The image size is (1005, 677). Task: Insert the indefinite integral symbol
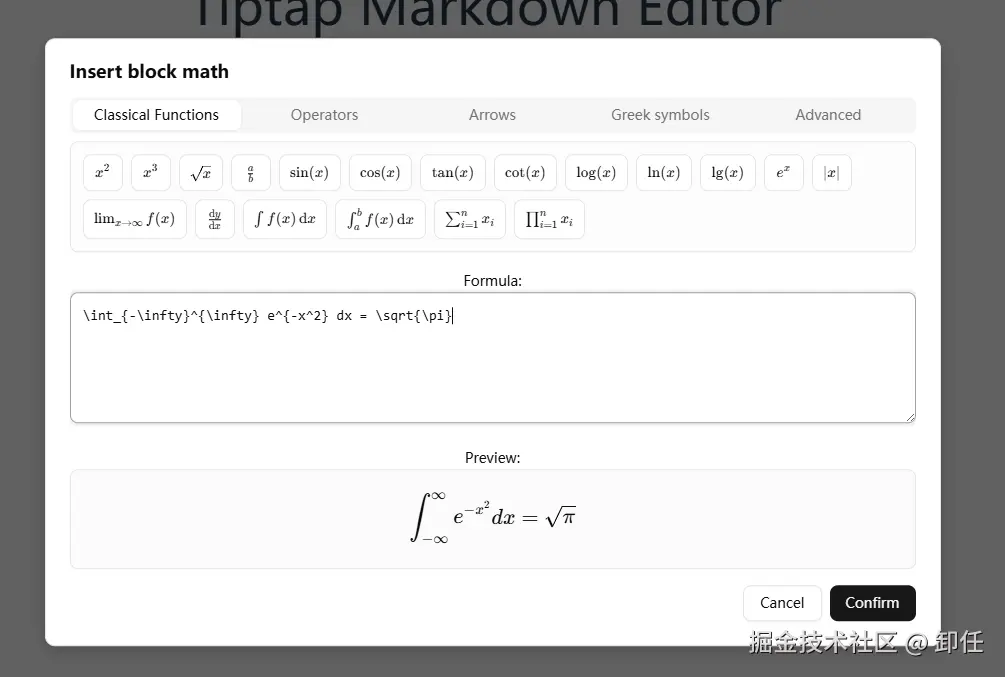tap(285, 219)
